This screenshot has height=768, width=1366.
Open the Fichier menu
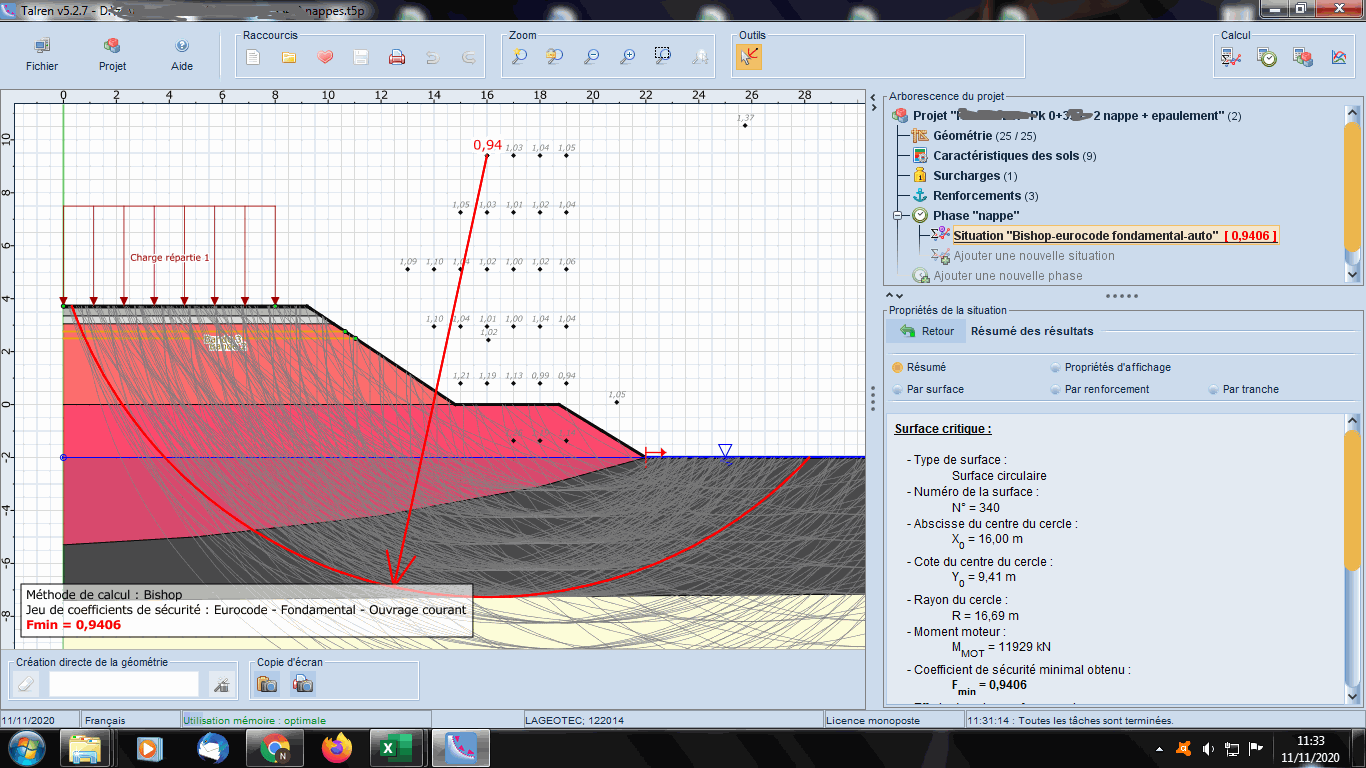coord(42,56)
